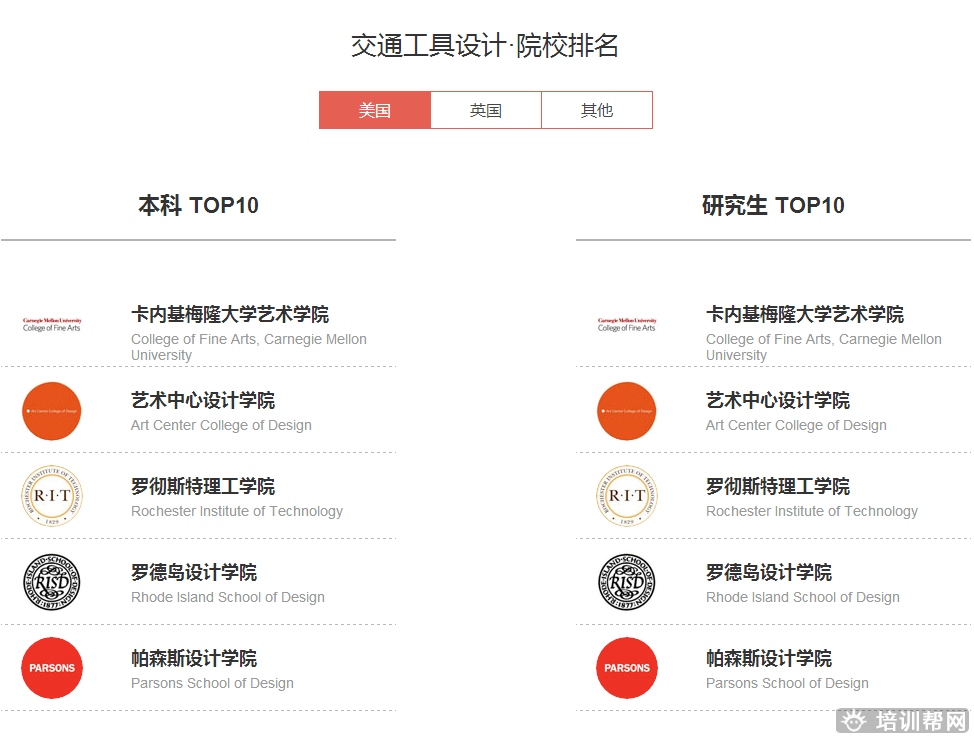
Task: Click the 研究生 TOP10 heading
Action: (773, 205)
